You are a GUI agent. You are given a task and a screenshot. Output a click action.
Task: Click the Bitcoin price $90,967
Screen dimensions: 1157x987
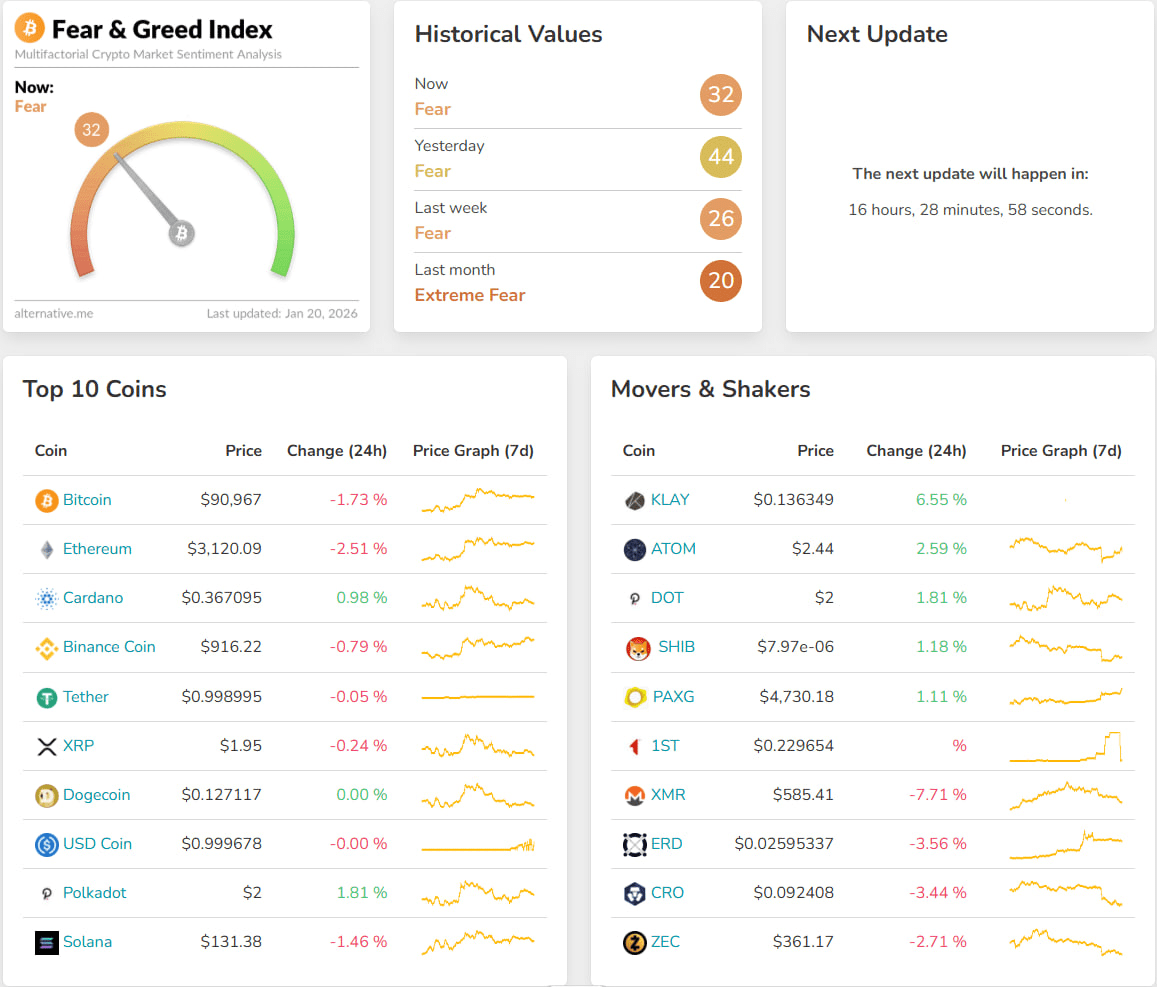(231, 500)
